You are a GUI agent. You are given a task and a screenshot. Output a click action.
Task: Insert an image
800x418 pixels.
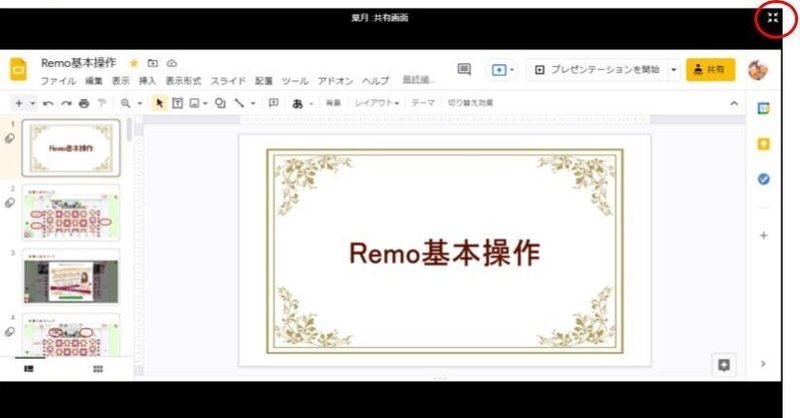(x=194, y=104)
